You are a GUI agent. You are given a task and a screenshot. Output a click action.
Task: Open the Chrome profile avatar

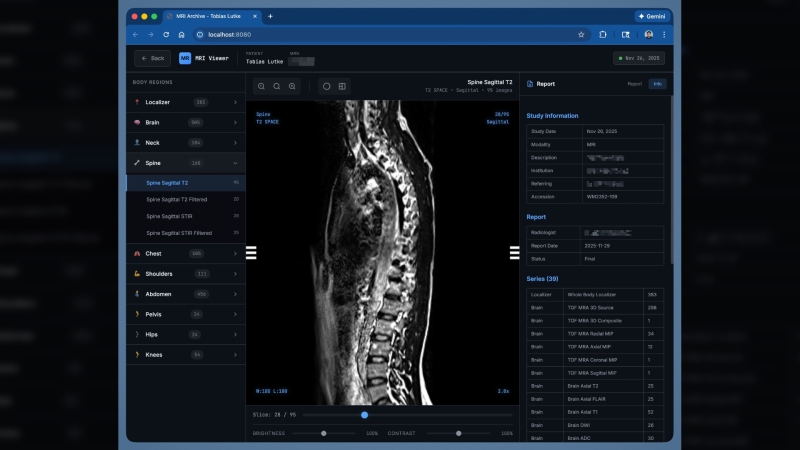click(x=648, y=34)
